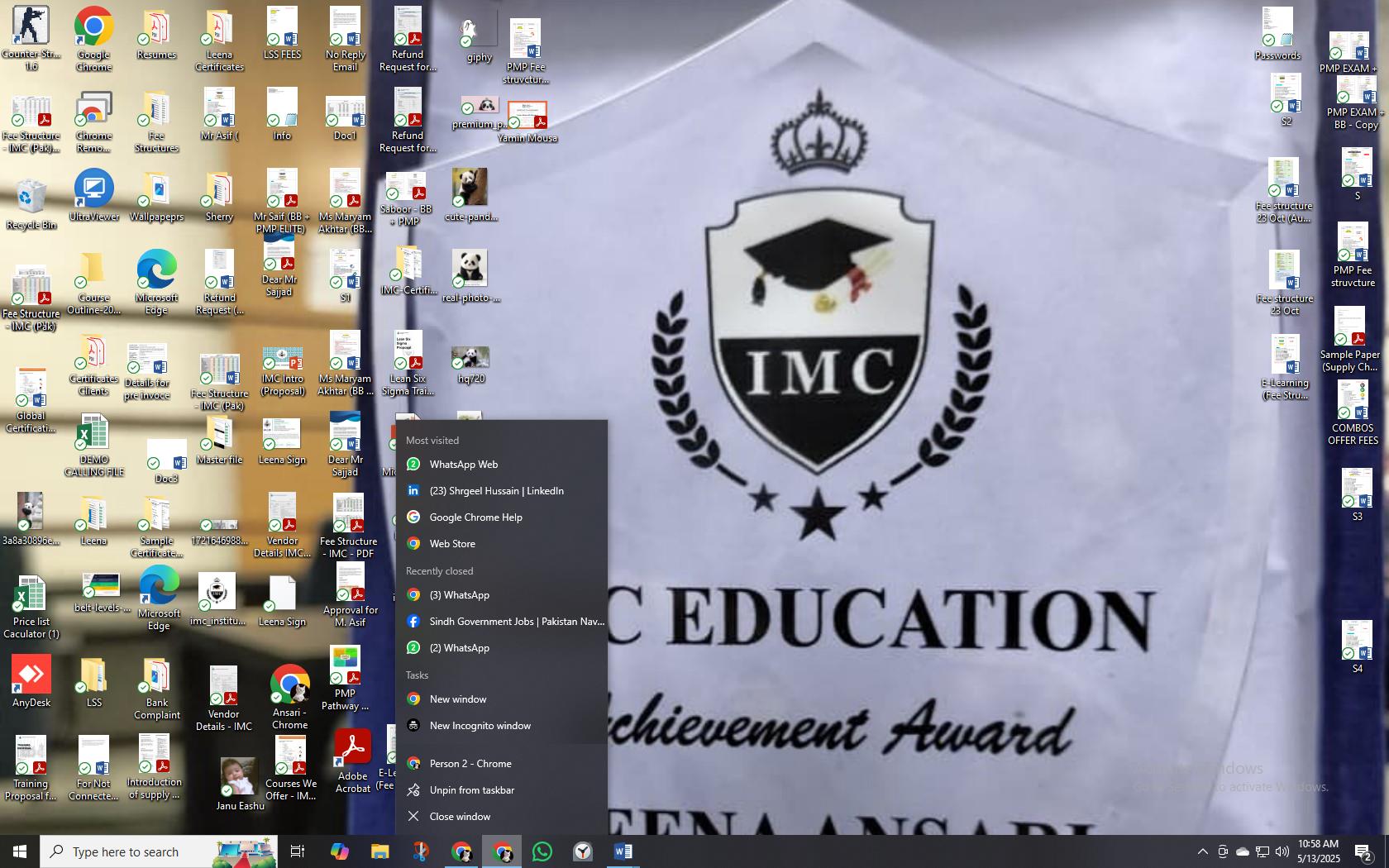1389x868 pixels.
Task: Reopen Sindh Government Jobs recently closed page
Action: coord(502,622)
